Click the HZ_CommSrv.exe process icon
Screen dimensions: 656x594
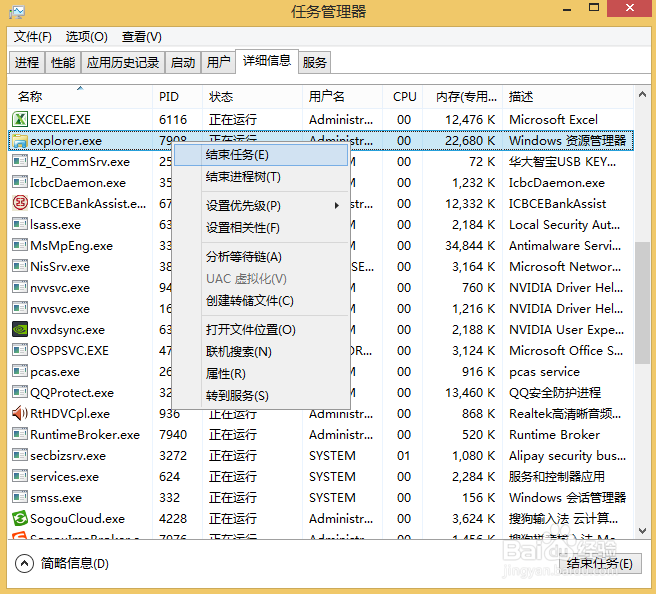[20, 161]
